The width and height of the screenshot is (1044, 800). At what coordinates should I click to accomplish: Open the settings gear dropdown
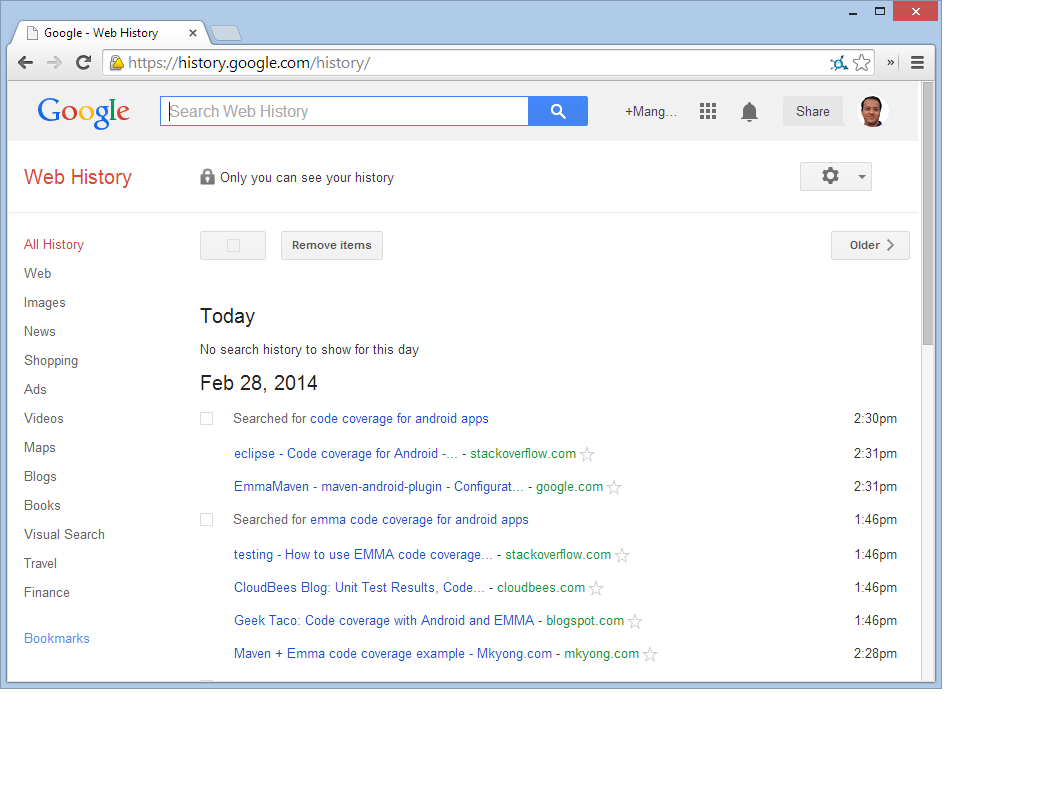pos(836,176)
